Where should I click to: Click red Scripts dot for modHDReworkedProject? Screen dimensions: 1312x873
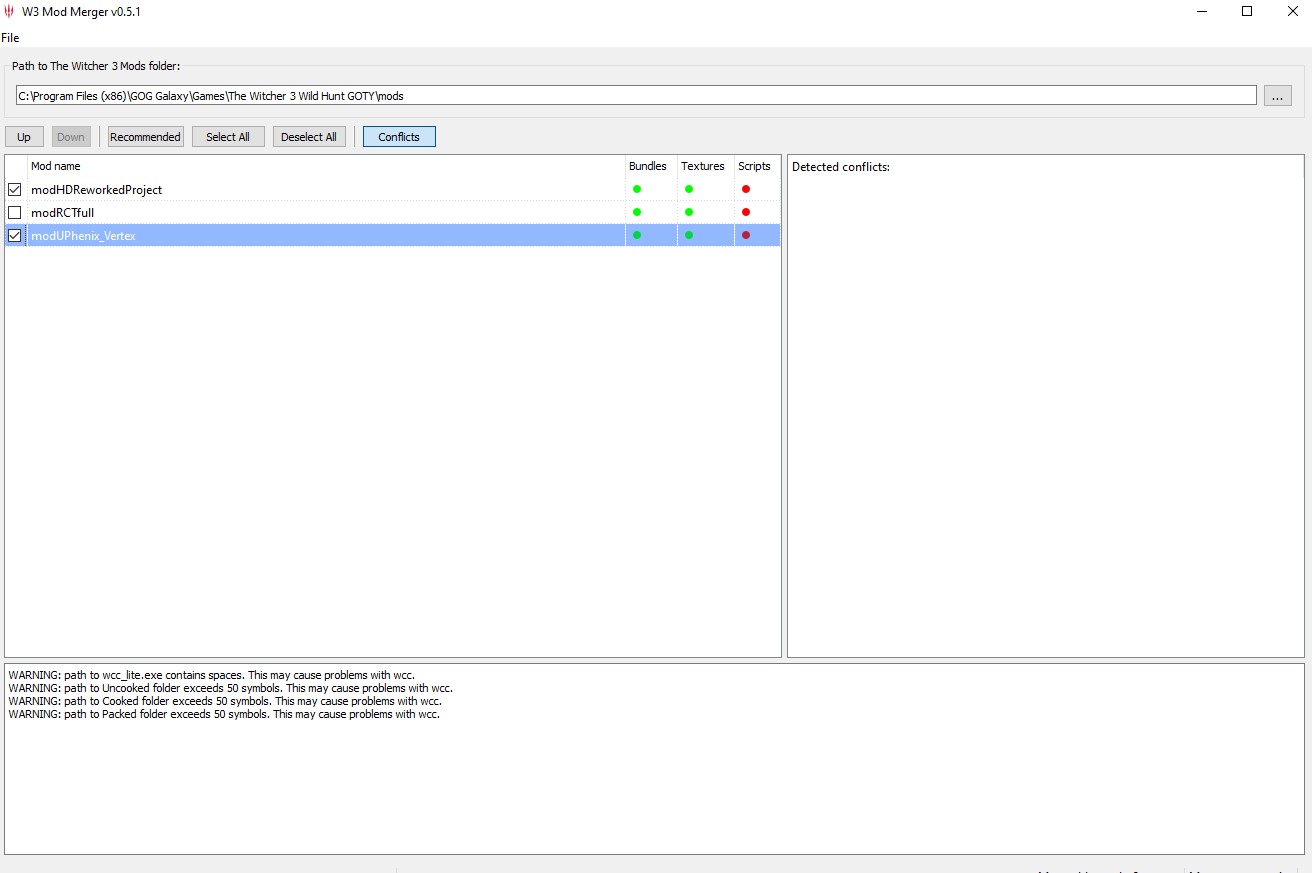click(746, 189)
